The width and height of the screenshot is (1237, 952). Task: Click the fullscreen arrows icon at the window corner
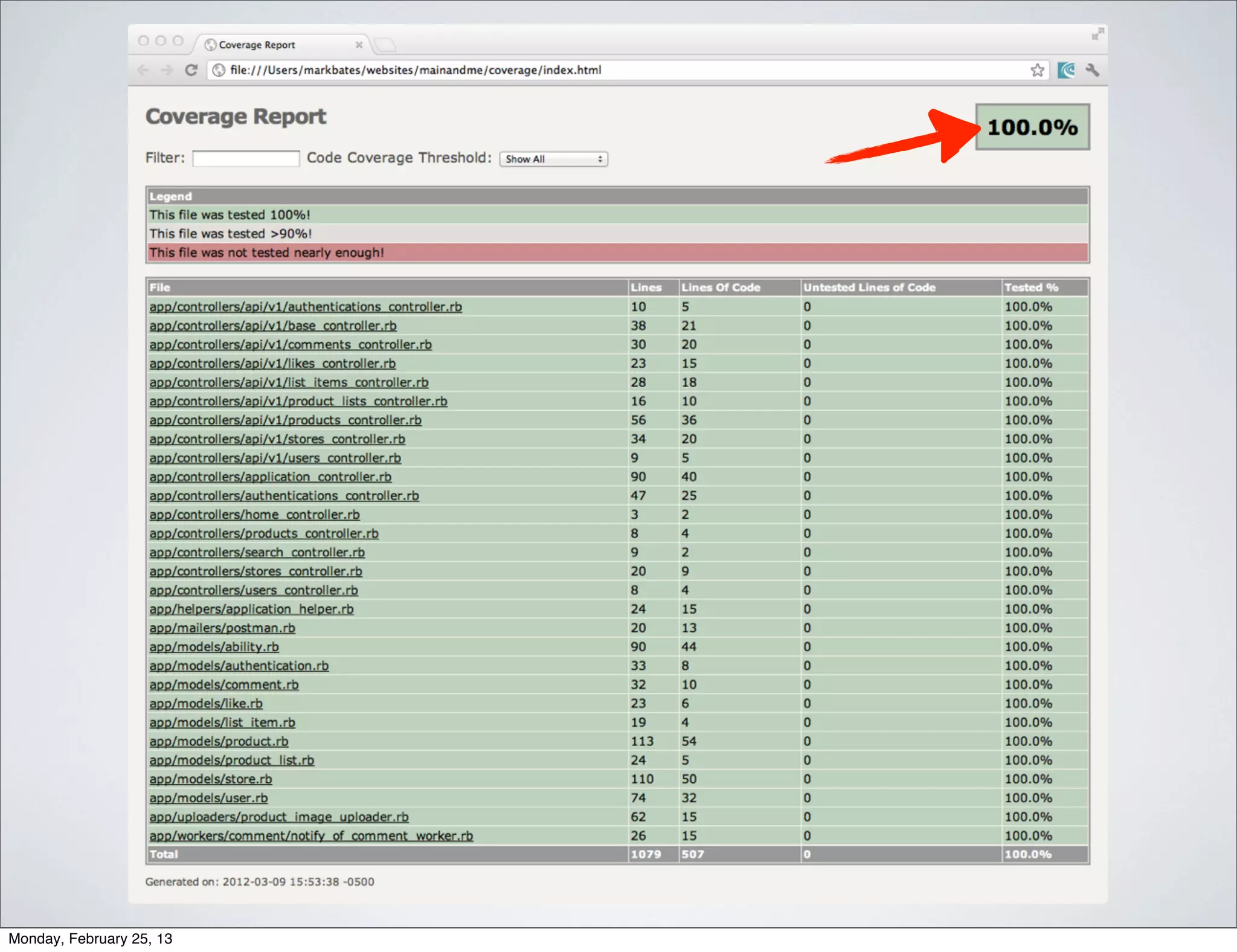[1097, 34]
